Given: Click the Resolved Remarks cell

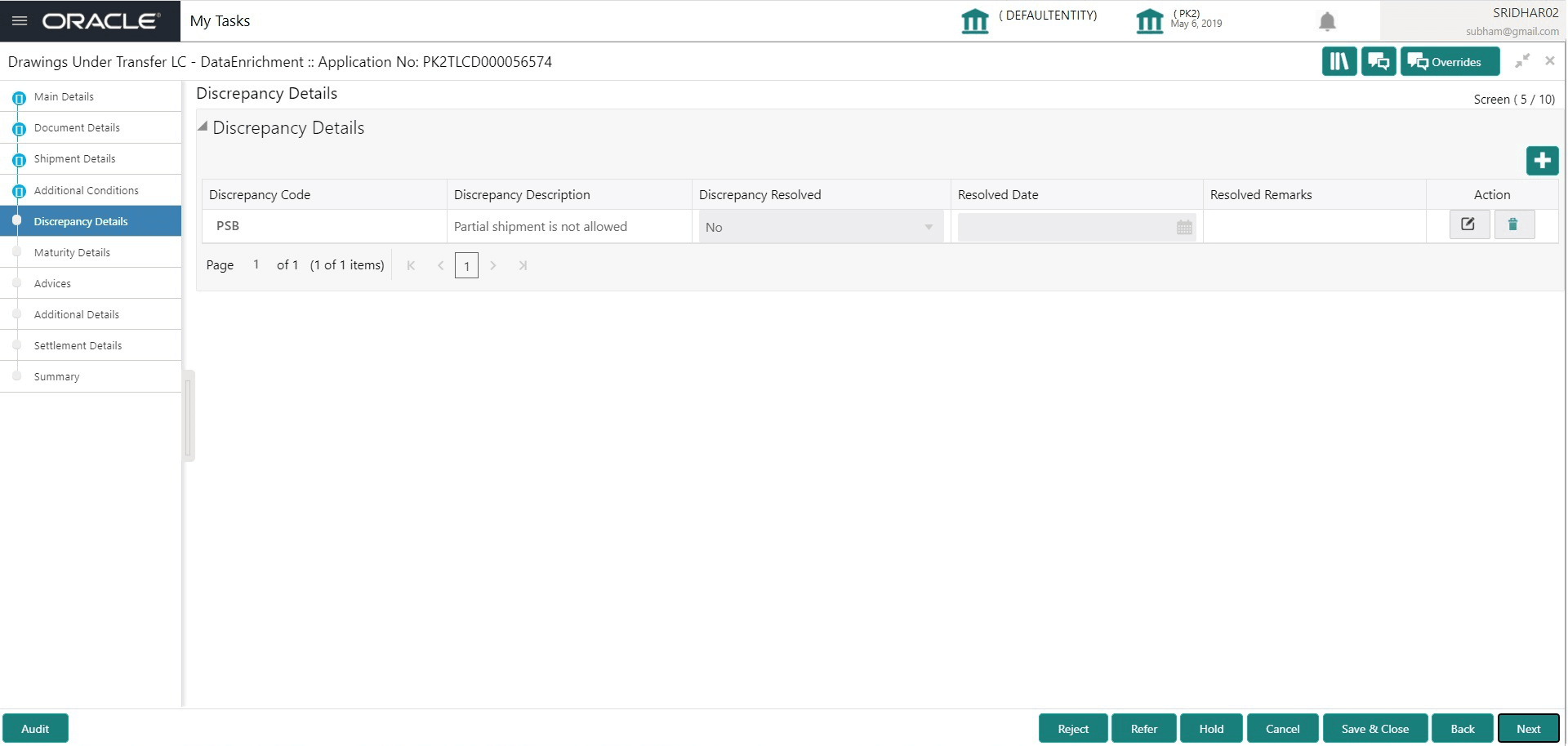Looking at the screenshot, I should click(1315, 226).
